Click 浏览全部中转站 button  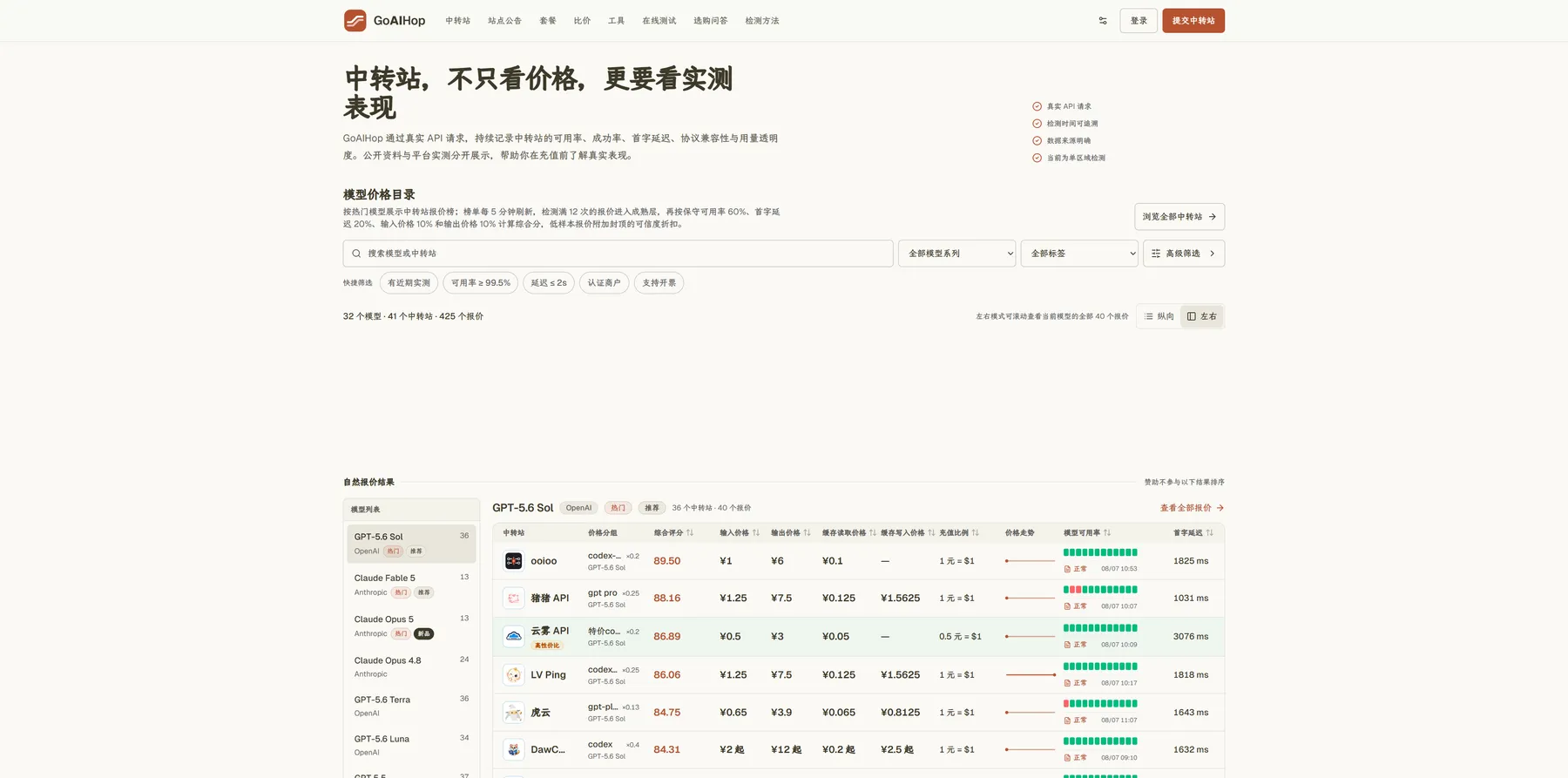pyautogui.click(x=1179, y=217)
